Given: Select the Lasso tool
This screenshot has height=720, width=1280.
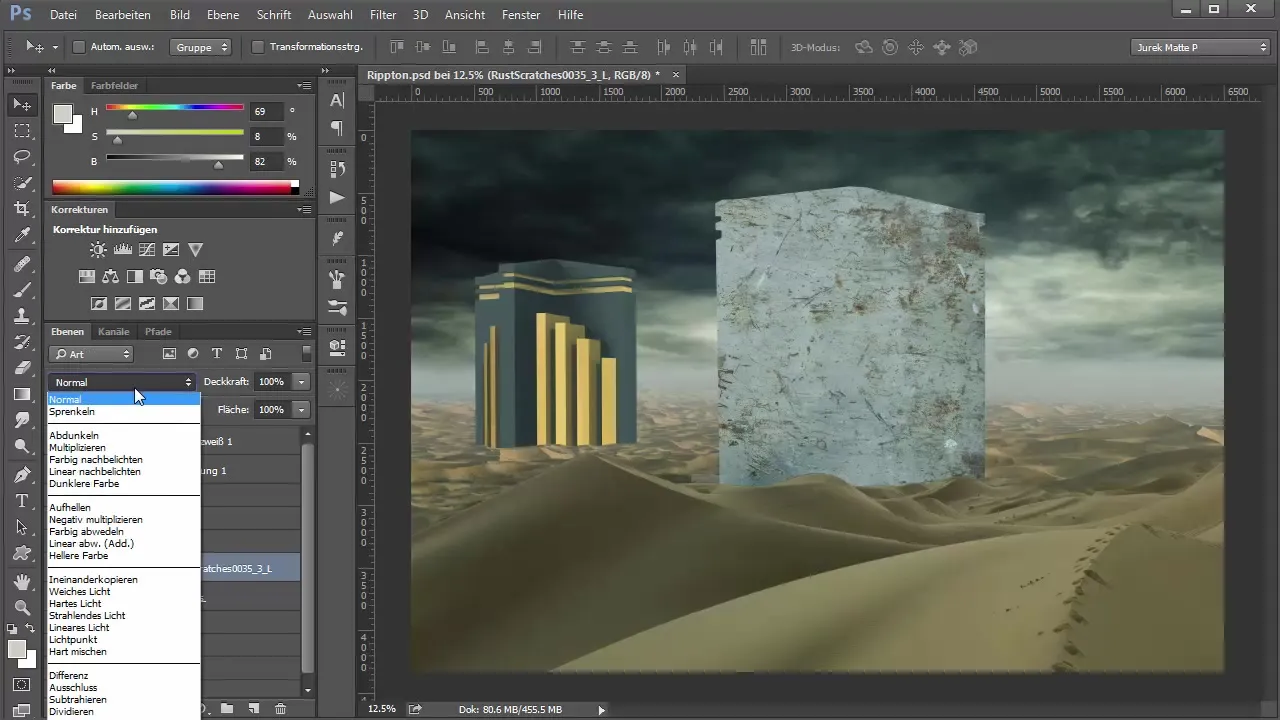Looking at the screenshot, I should click(22, 157).
